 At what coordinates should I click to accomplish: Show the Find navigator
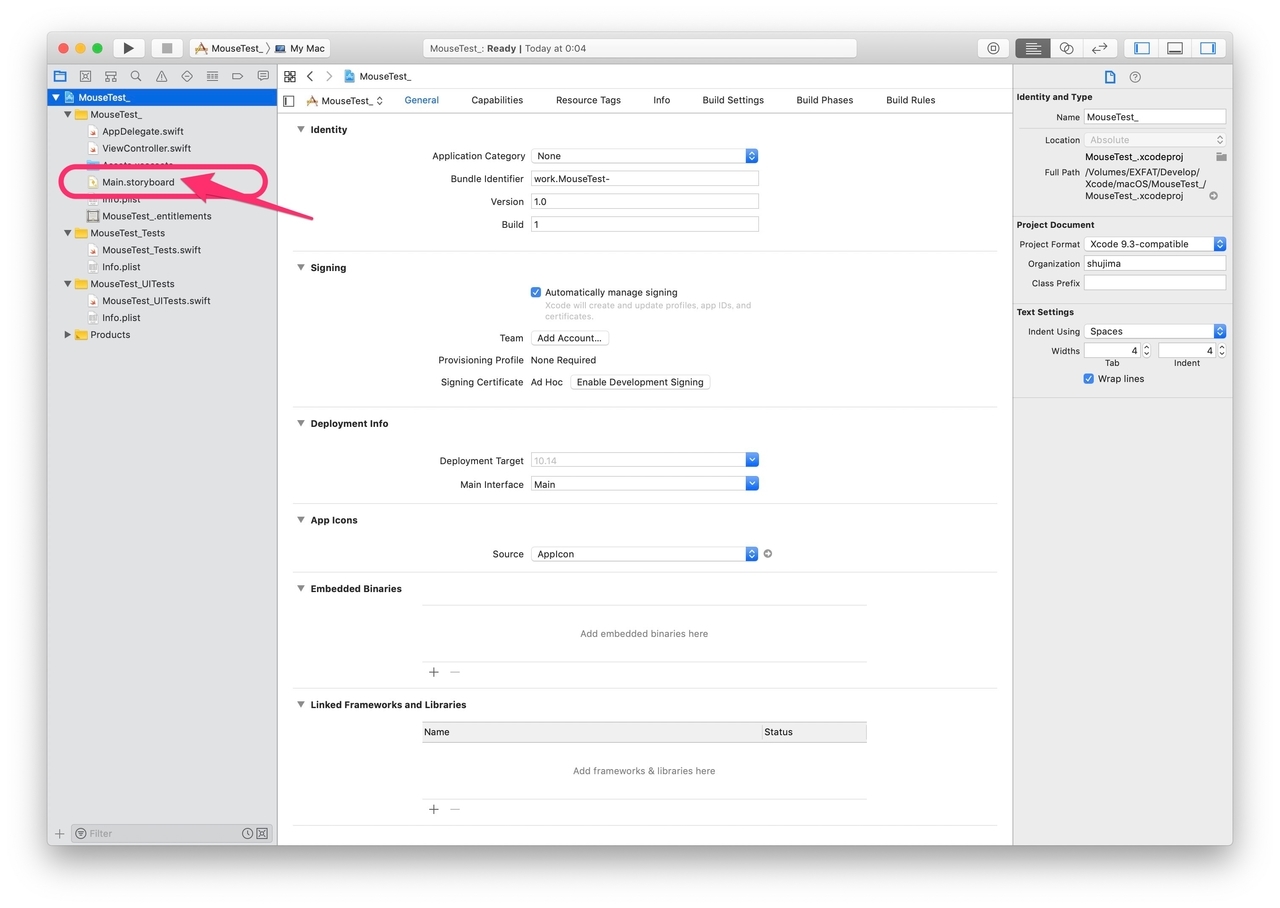(136, 76)
